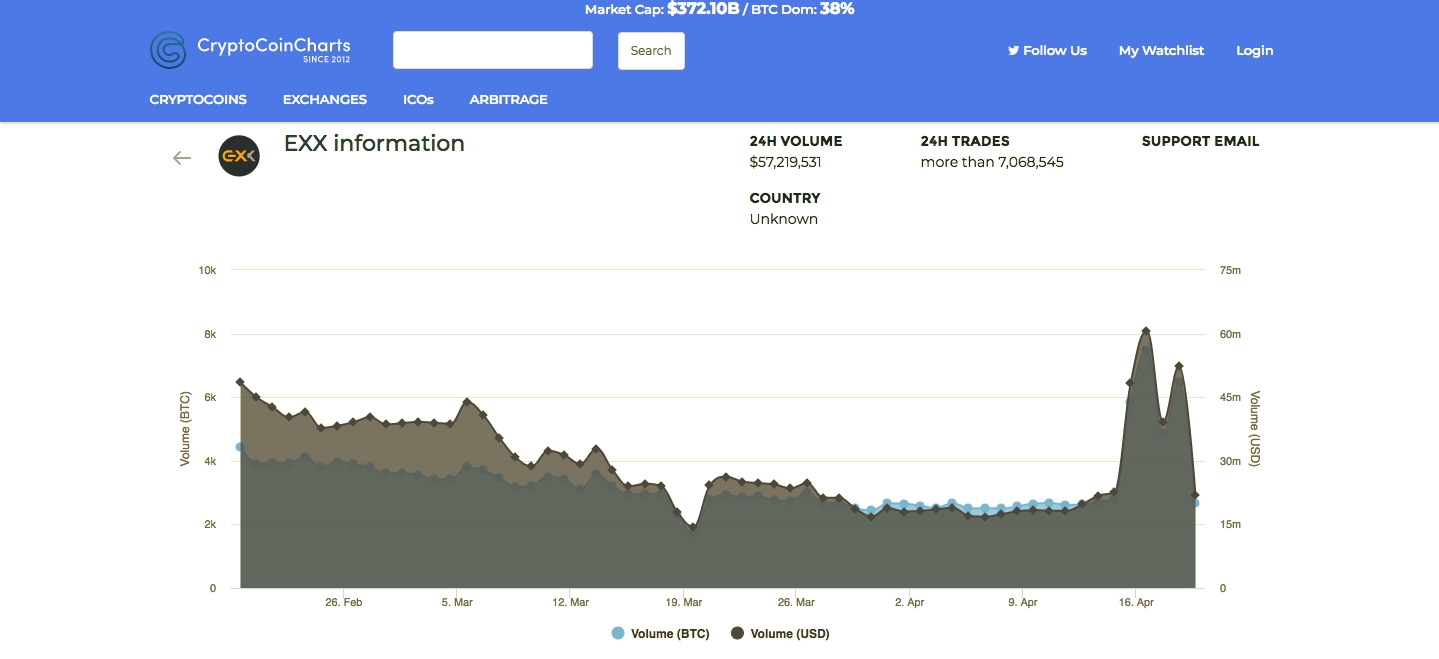This screenshot has width=1439, height=659.
Task: Click the 24H VOLUME label
Action: coord(796,141)
